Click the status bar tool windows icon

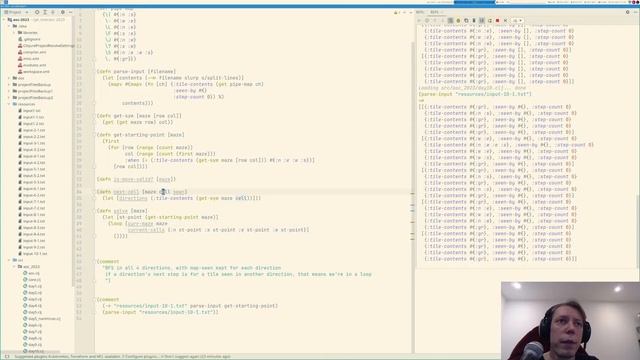tap(7, 357)
